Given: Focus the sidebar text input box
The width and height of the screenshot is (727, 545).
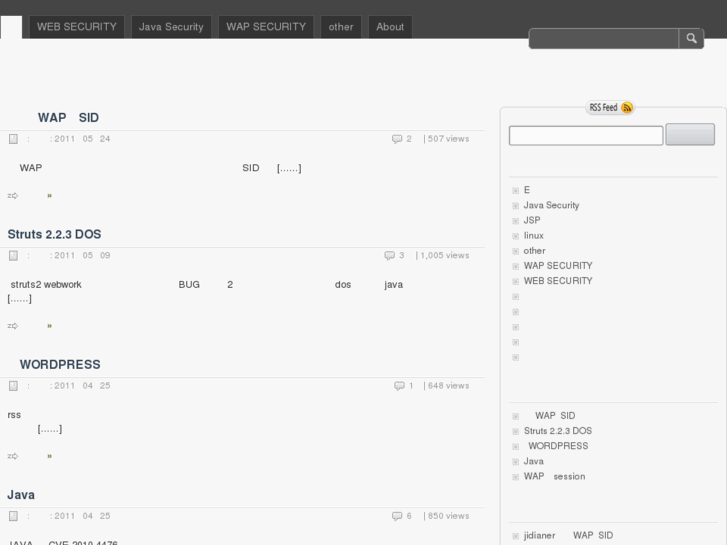Looking at the screenshot, I should coord(586,135).
